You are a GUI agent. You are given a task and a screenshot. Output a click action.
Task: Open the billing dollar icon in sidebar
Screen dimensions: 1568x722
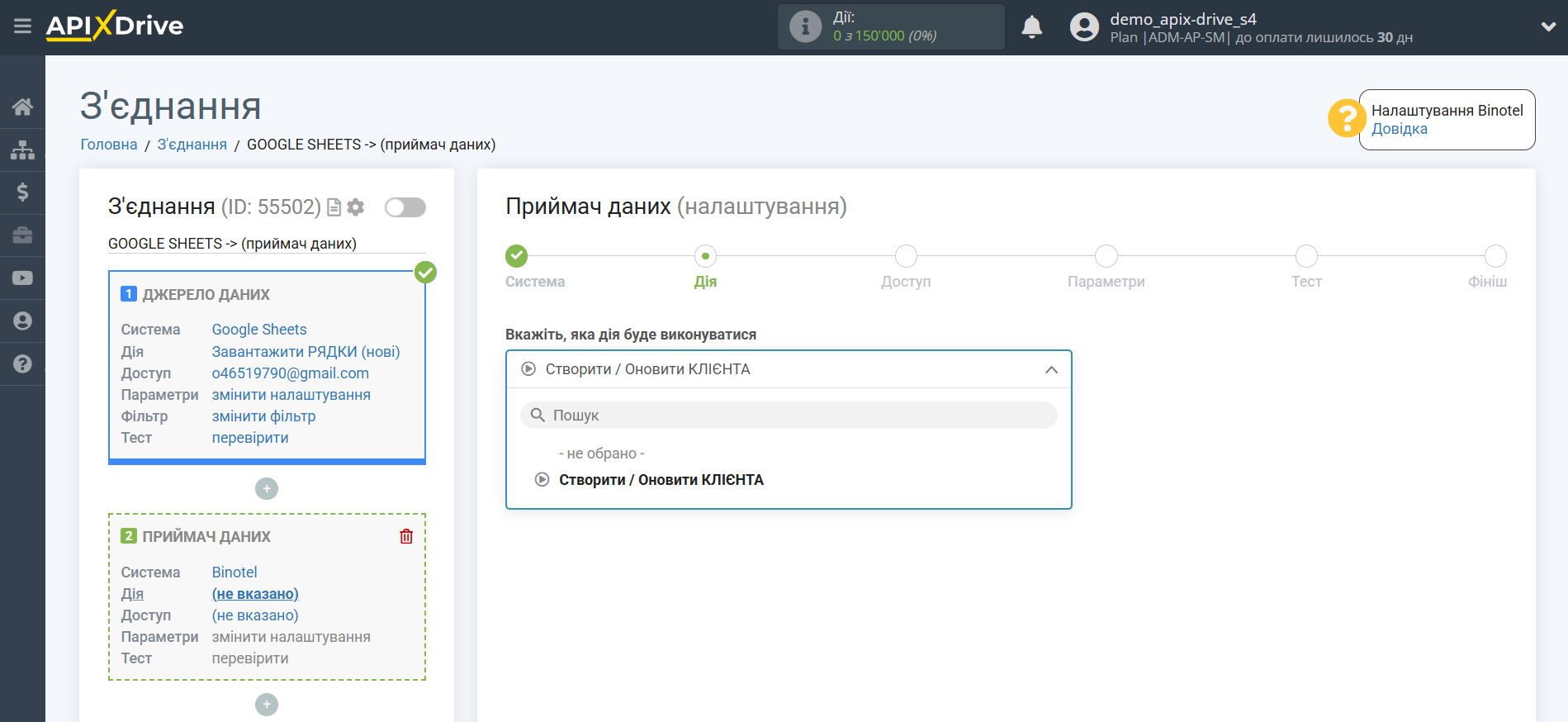click(x=22, y=192)
